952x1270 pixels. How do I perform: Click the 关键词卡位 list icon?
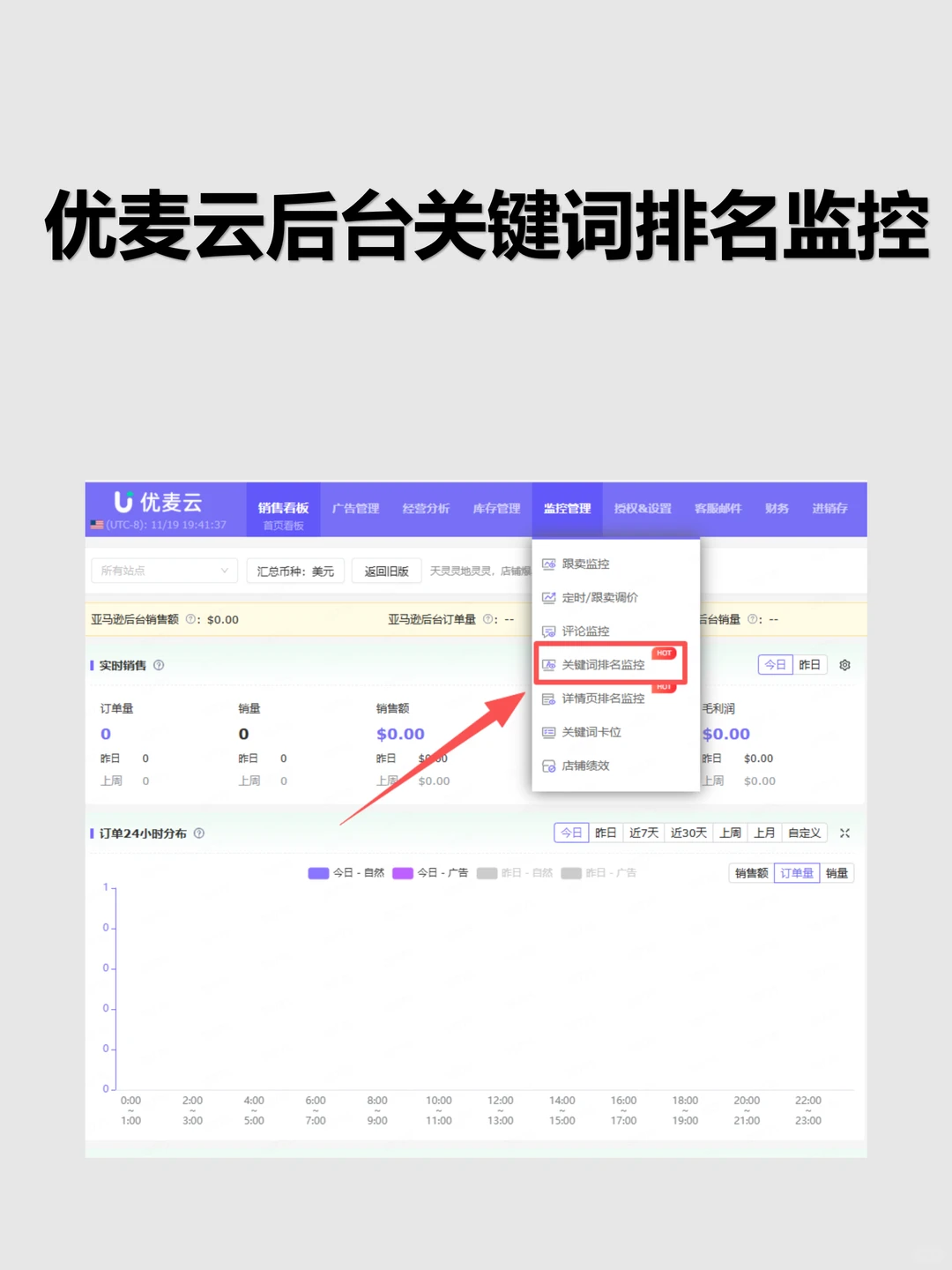tap(548, 732)
